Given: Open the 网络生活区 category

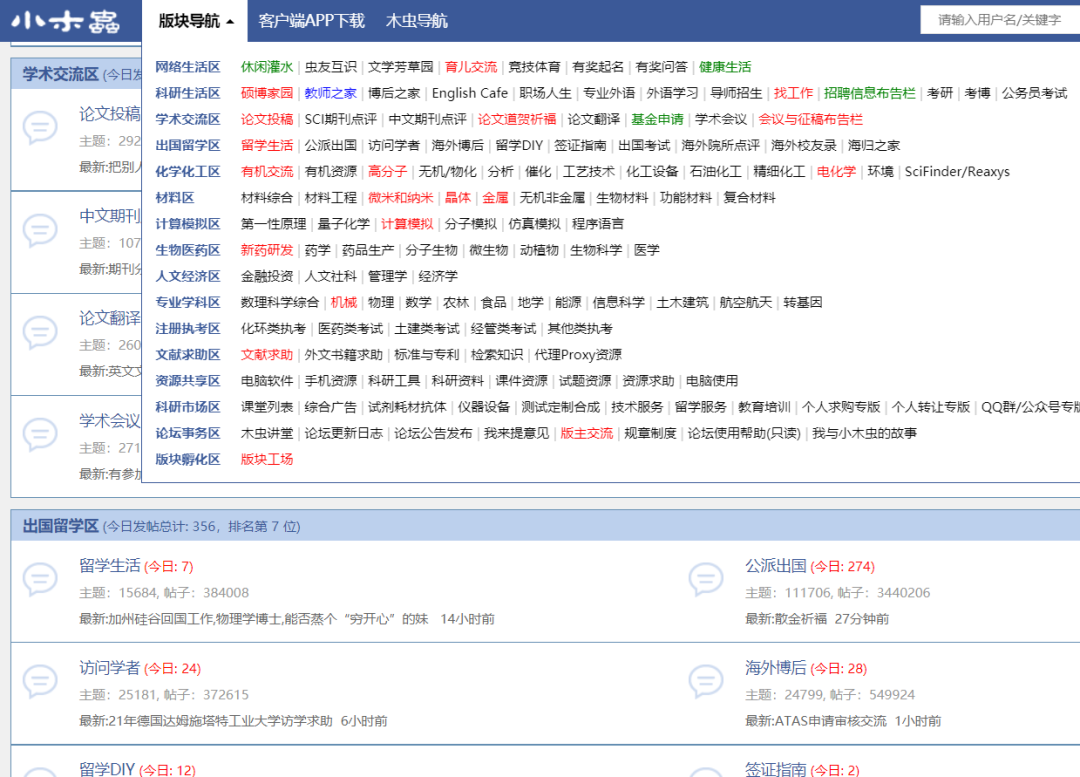Looking at the screenshot, I should coord(187,67).
